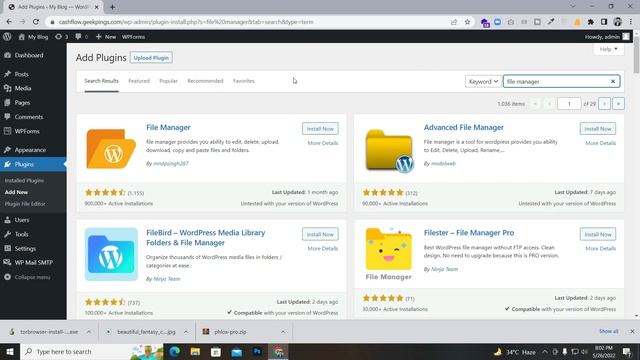Open the Add New submenu item

tap(16, 192)
